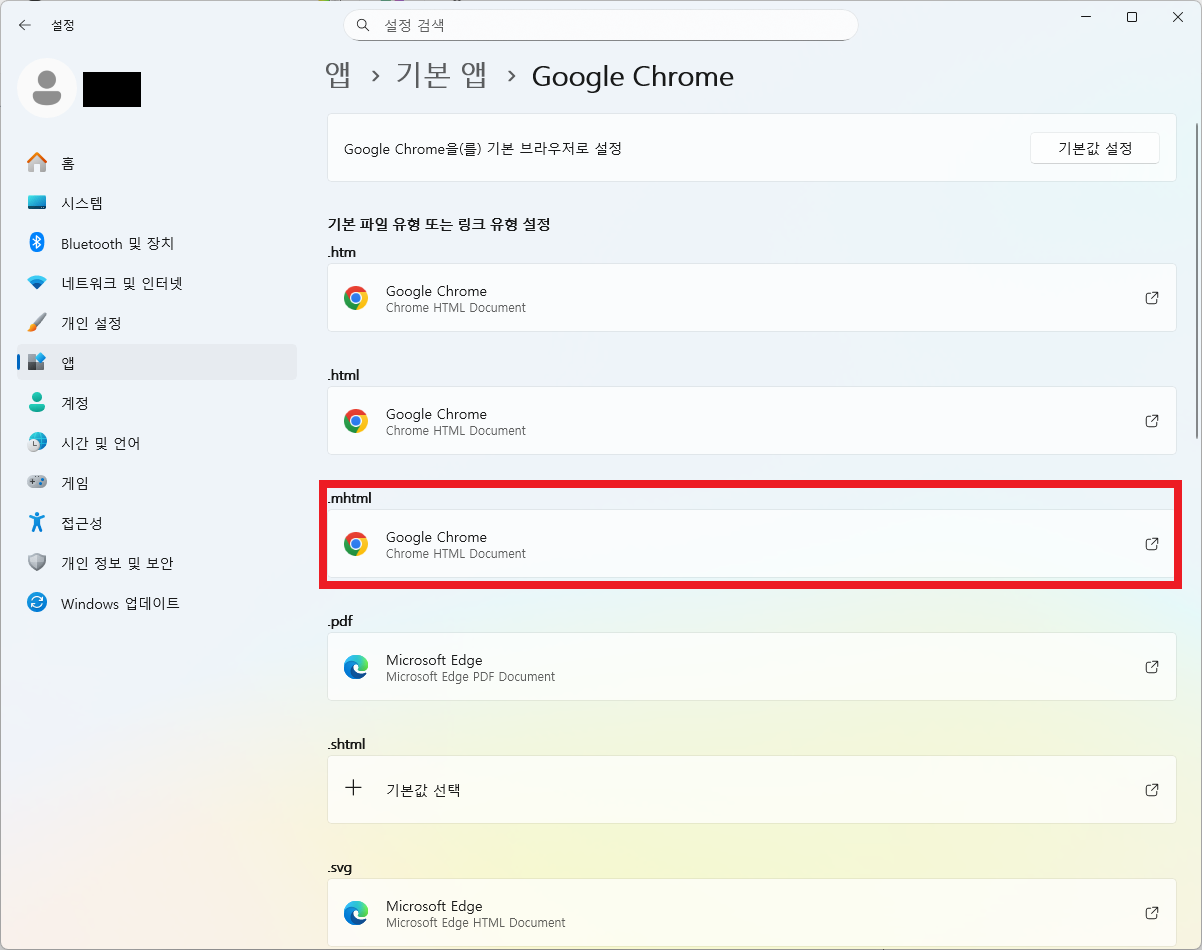
Task: Click the .svg extension label
Action: point(341,867)
